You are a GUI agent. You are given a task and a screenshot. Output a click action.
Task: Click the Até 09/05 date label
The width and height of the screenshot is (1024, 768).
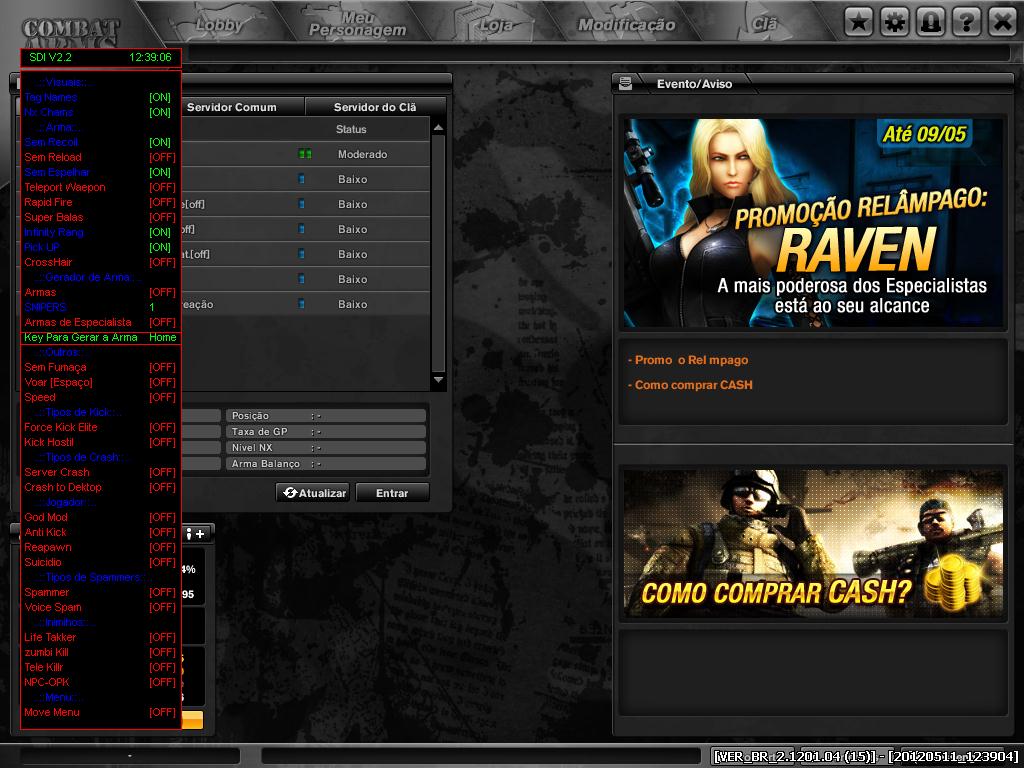click(924, 135)
